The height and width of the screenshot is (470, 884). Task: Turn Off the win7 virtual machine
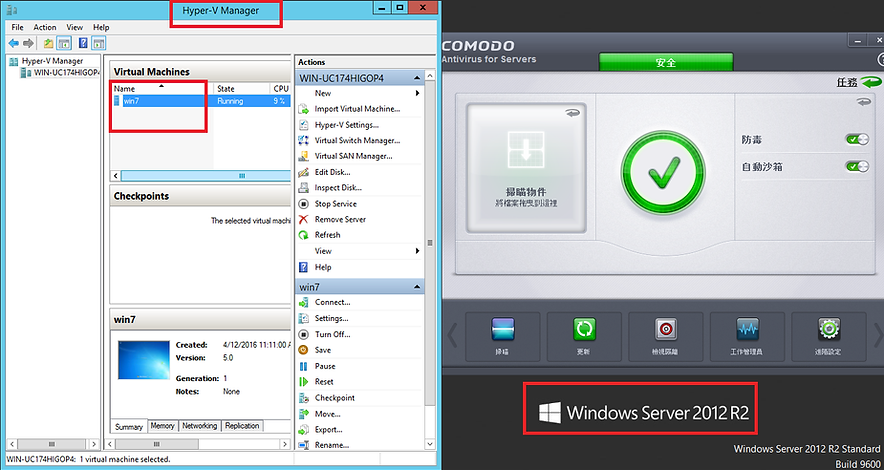333,334
